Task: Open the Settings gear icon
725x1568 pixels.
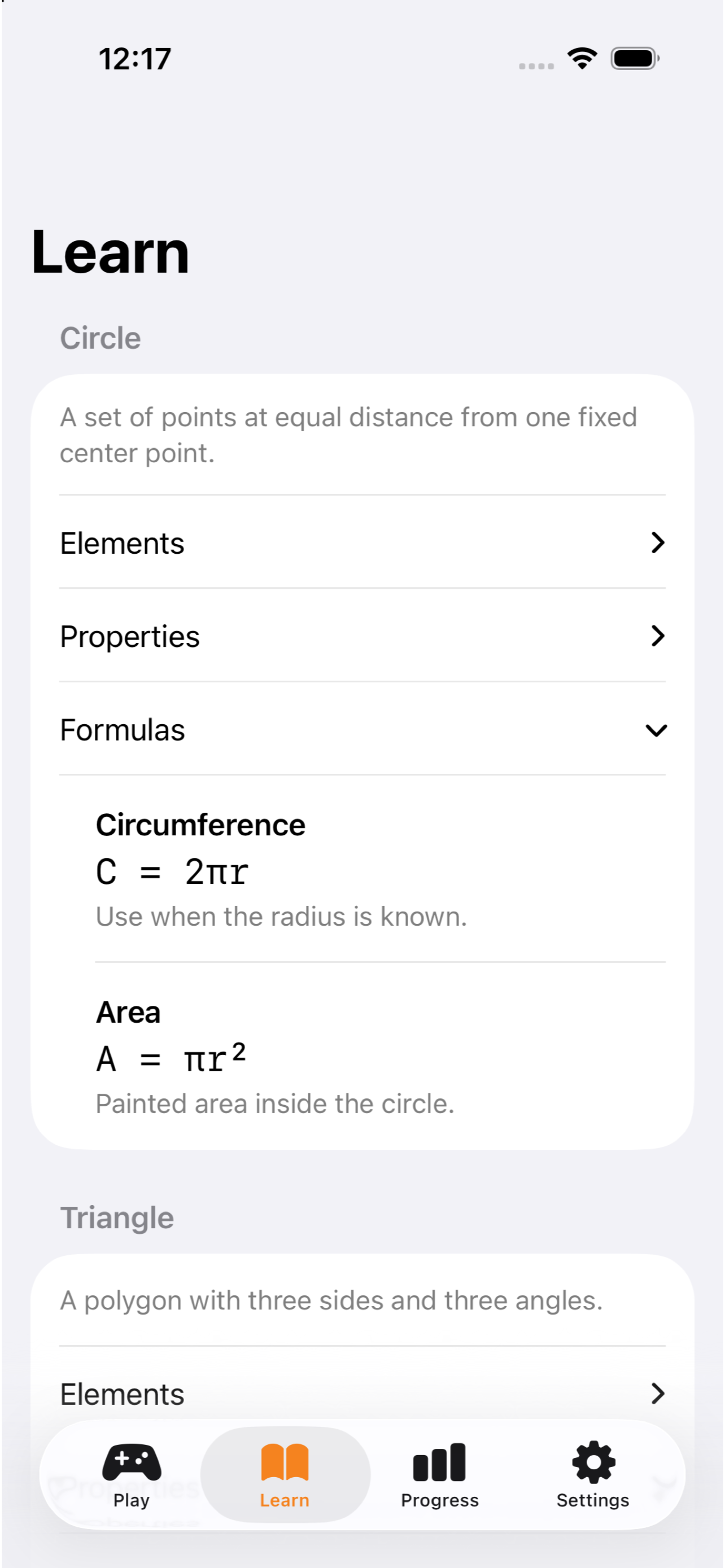Action: coord(593,1461)
